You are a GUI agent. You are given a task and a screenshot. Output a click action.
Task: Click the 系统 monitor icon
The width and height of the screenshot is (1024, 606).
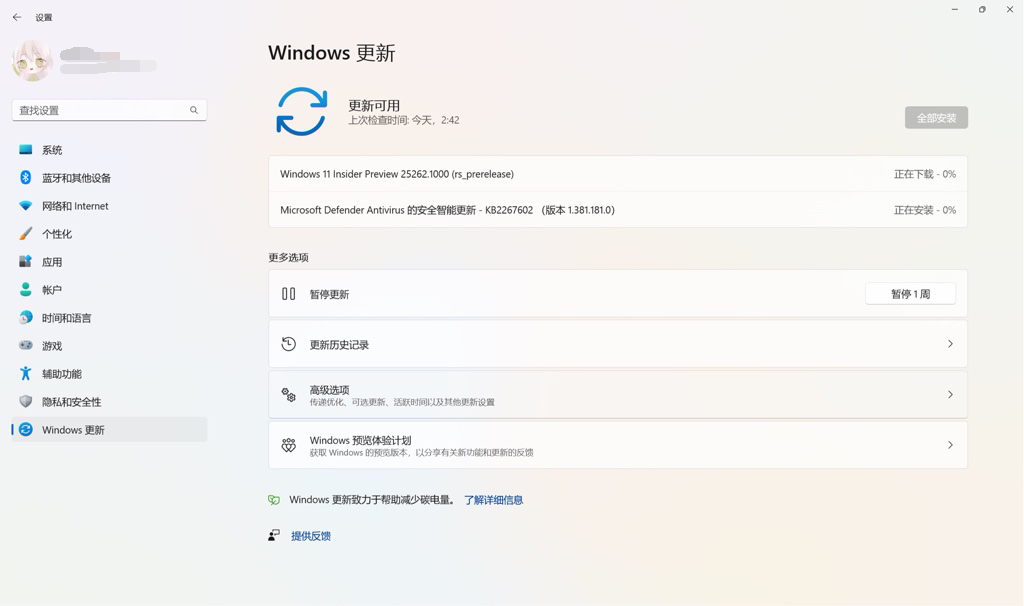(25, 150)
